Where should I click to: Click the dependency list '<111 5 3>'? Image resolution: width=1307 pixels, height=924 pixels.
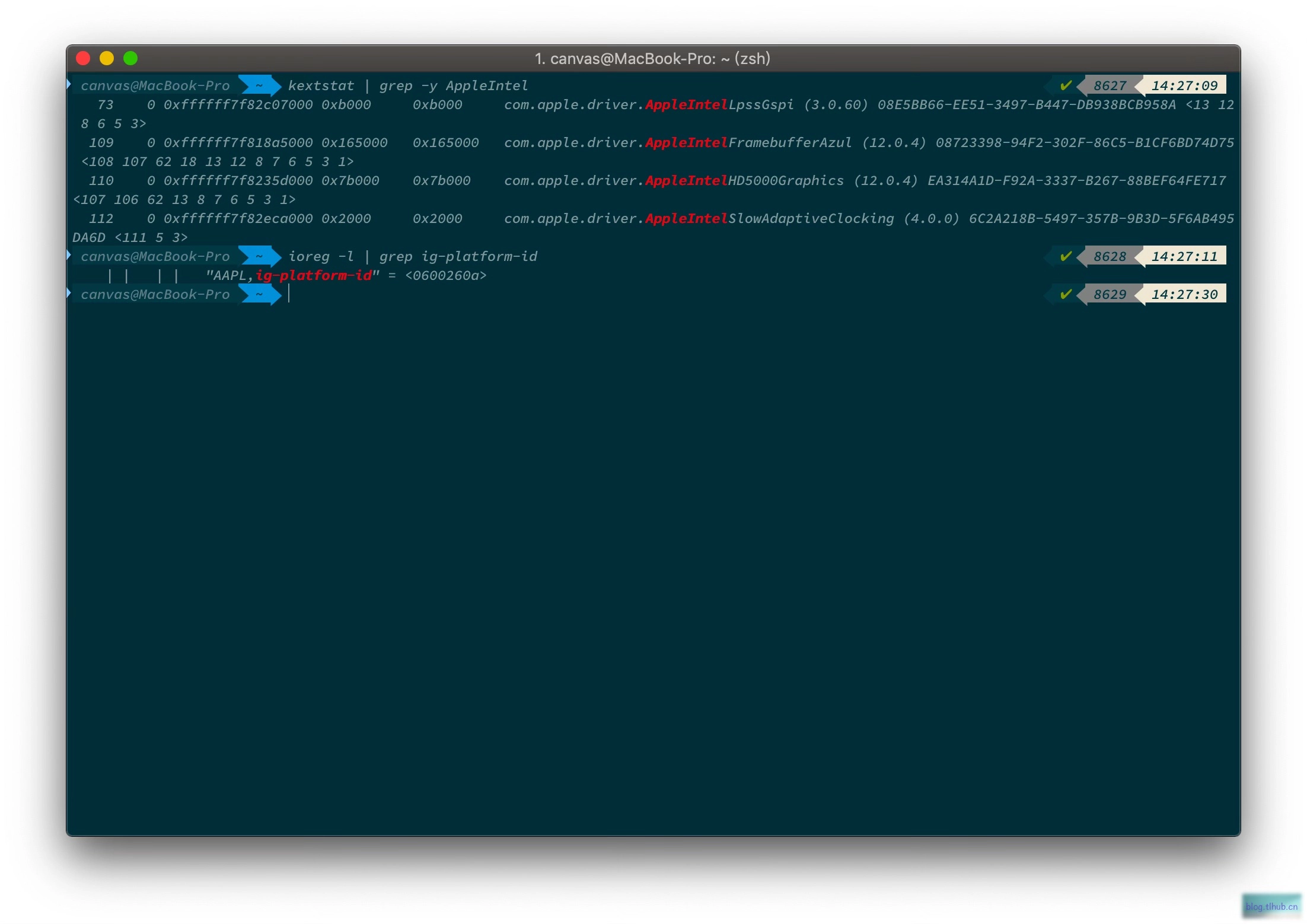[x=151, y=238]
